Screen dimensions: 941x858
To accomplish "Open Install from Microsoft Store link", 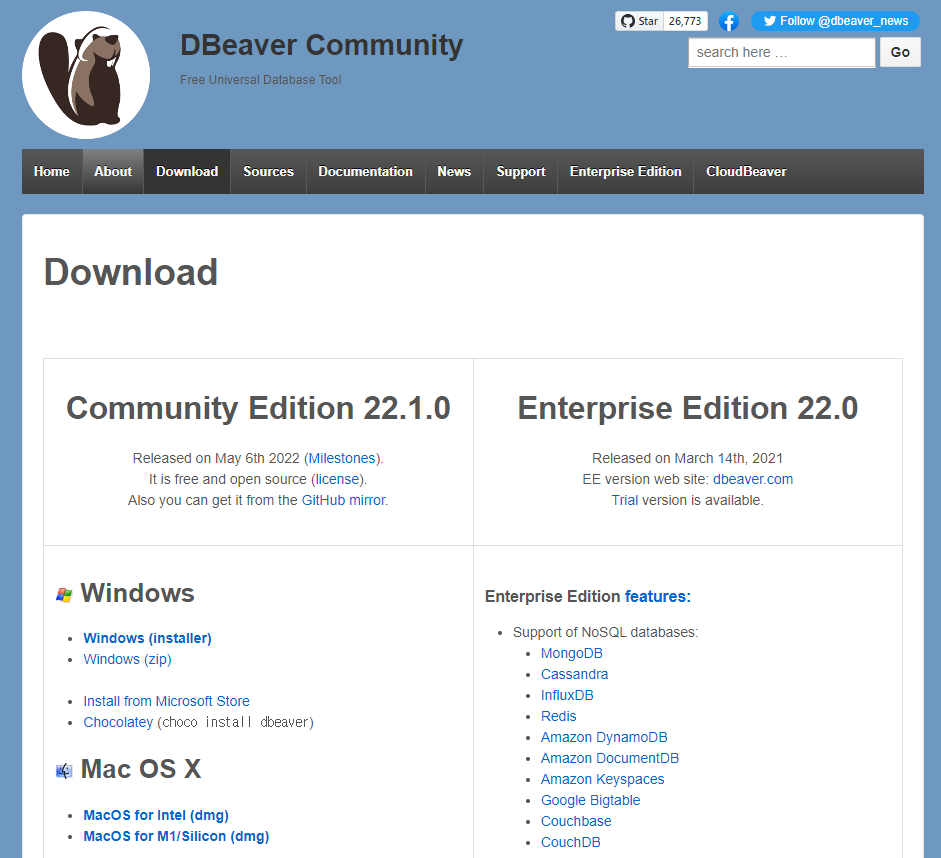I will (x=166, y=701).
